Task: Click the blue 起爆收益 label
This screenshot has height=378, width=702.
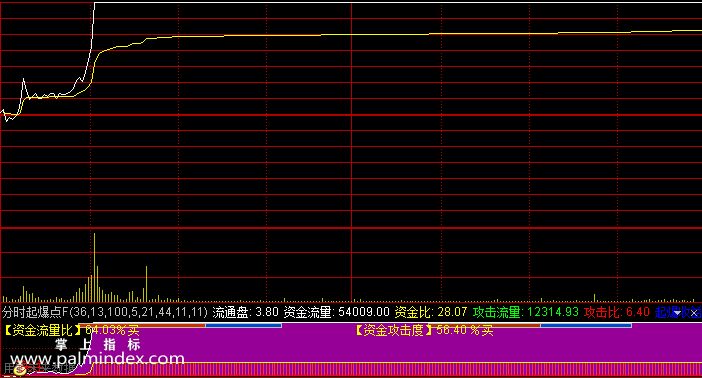Action: click(x=678, y=312)
